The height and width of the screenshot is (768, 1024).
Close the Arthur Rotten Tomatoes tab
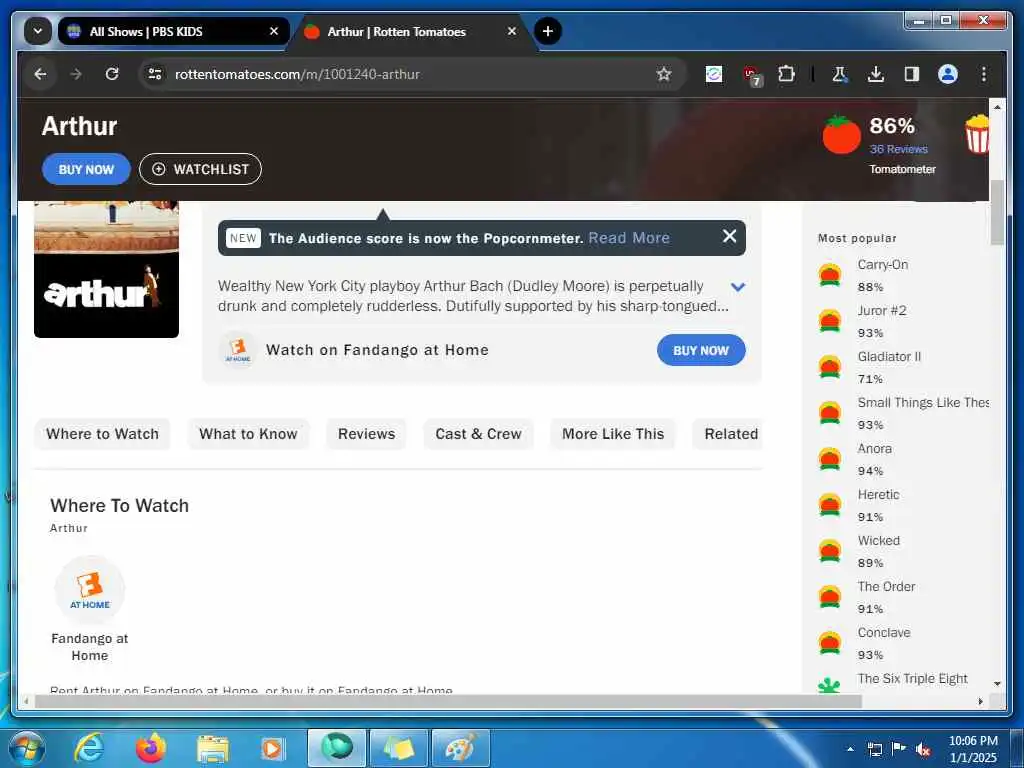pyautogui.click(x=511, y=31)
